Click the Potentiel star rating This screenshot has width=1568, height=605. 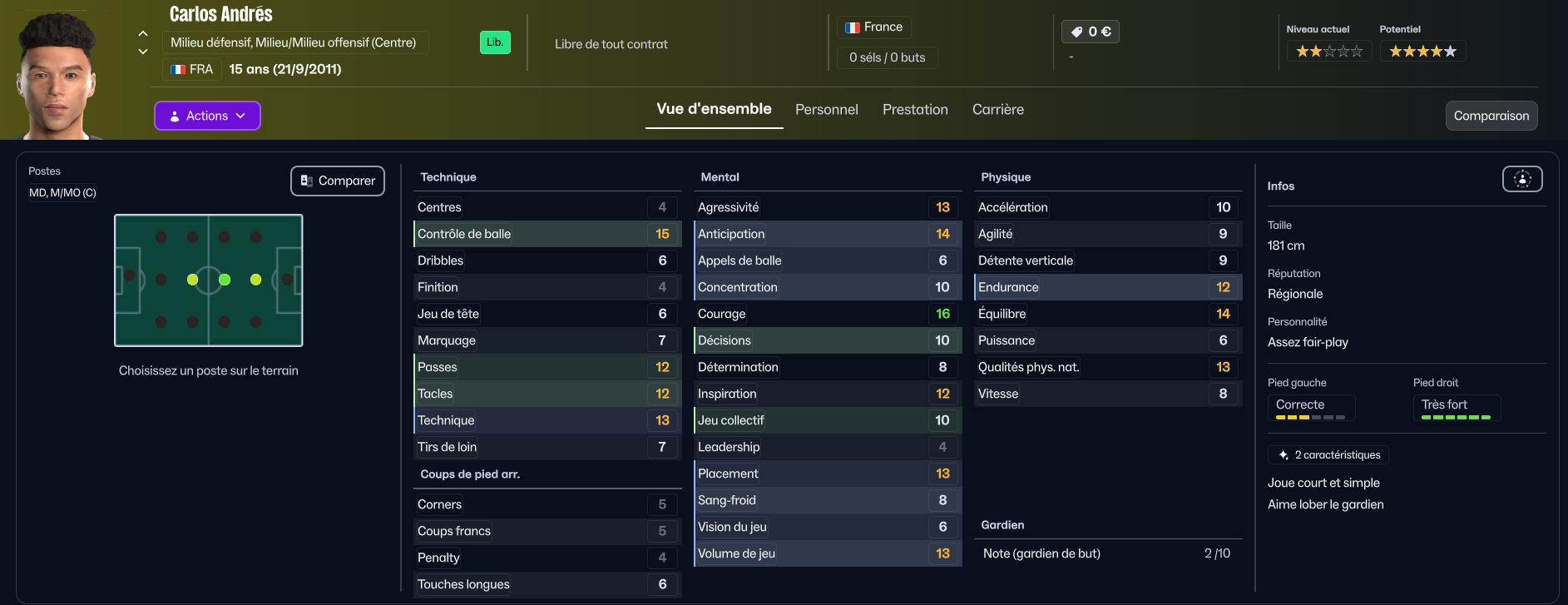point(1422,52)
